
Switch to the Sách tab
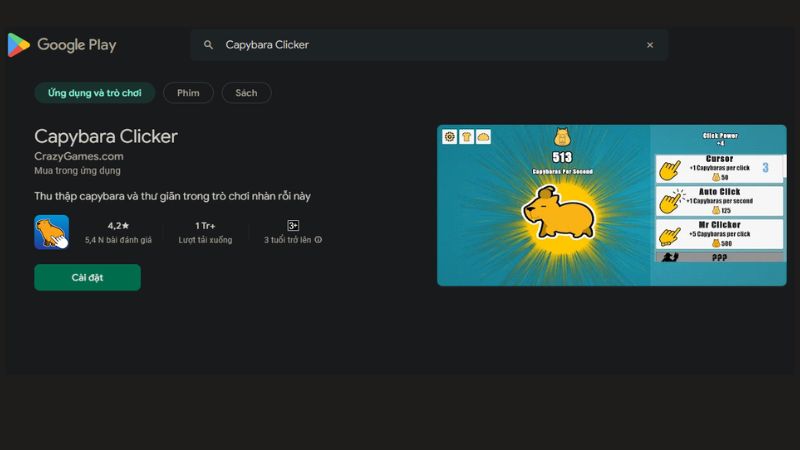click(x=246, y=93)
